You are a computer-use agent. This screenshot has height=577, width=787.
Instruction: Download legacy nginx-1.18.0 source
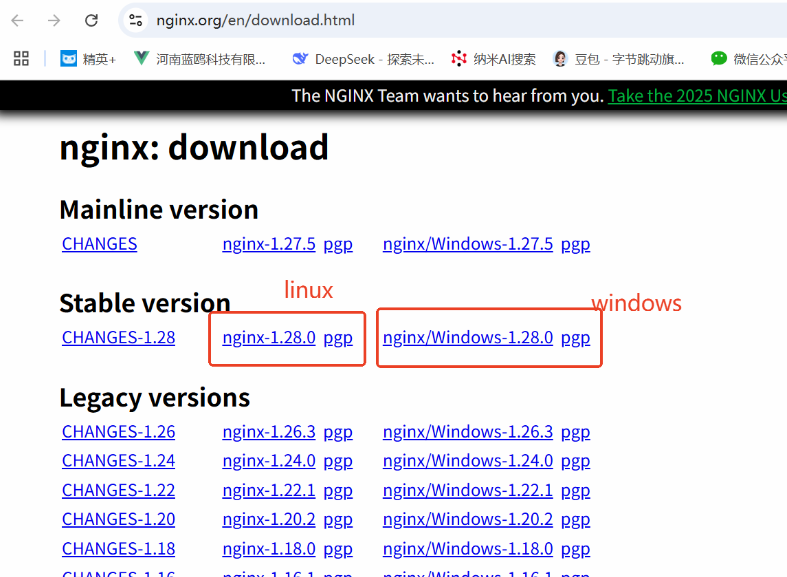point(269,549)
